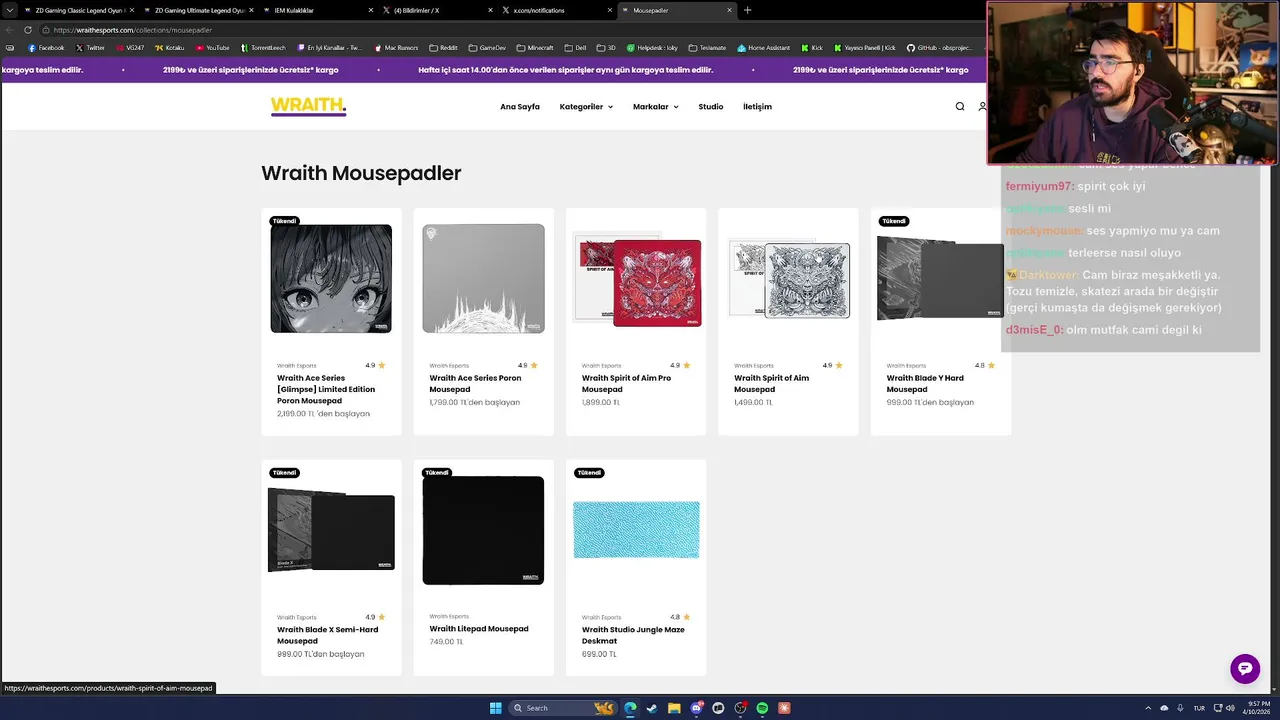Open the Reddit bookmarks folder

click(444, 47)
